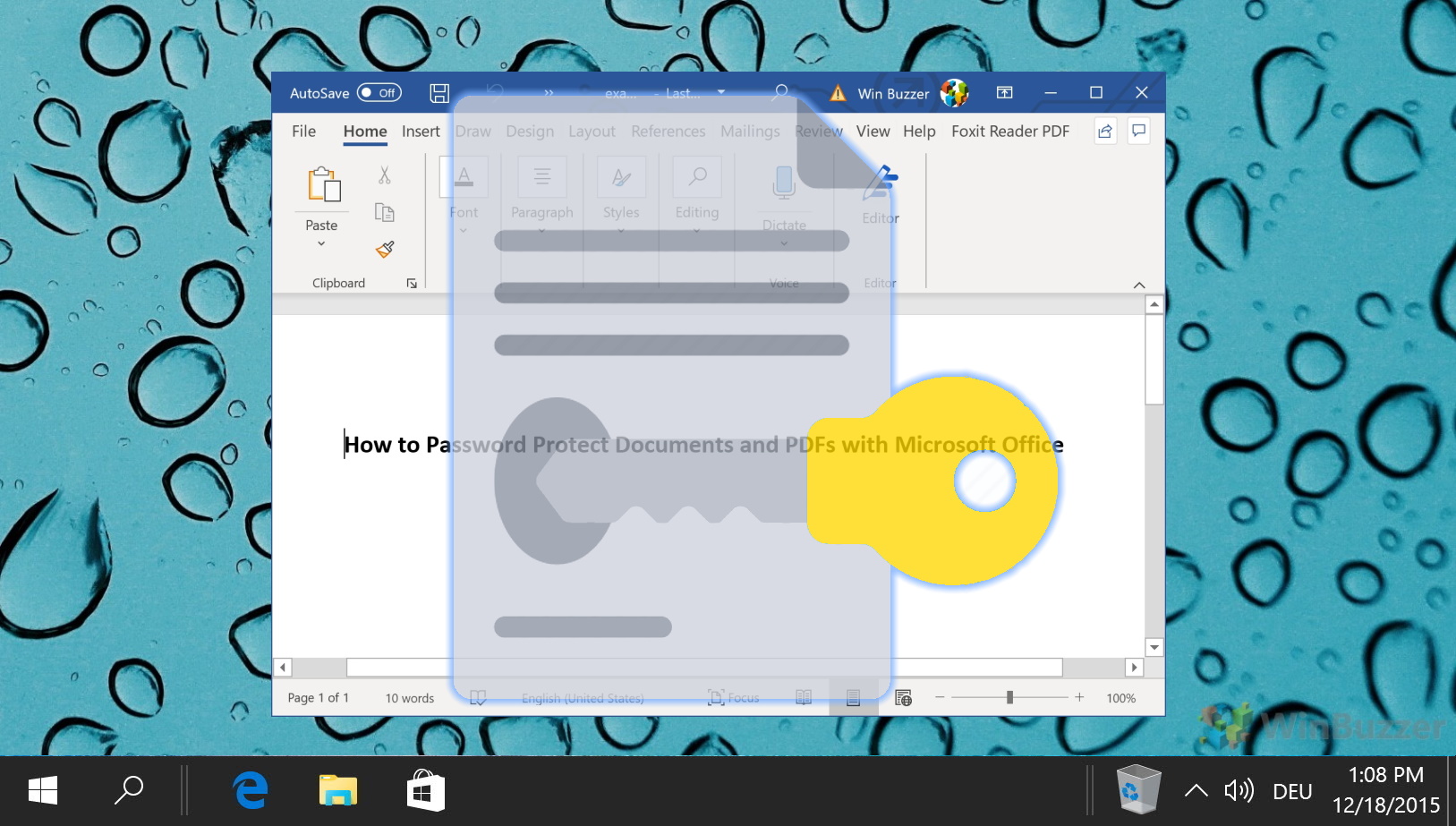Open File Explorer from taskbar

[338, 791]
